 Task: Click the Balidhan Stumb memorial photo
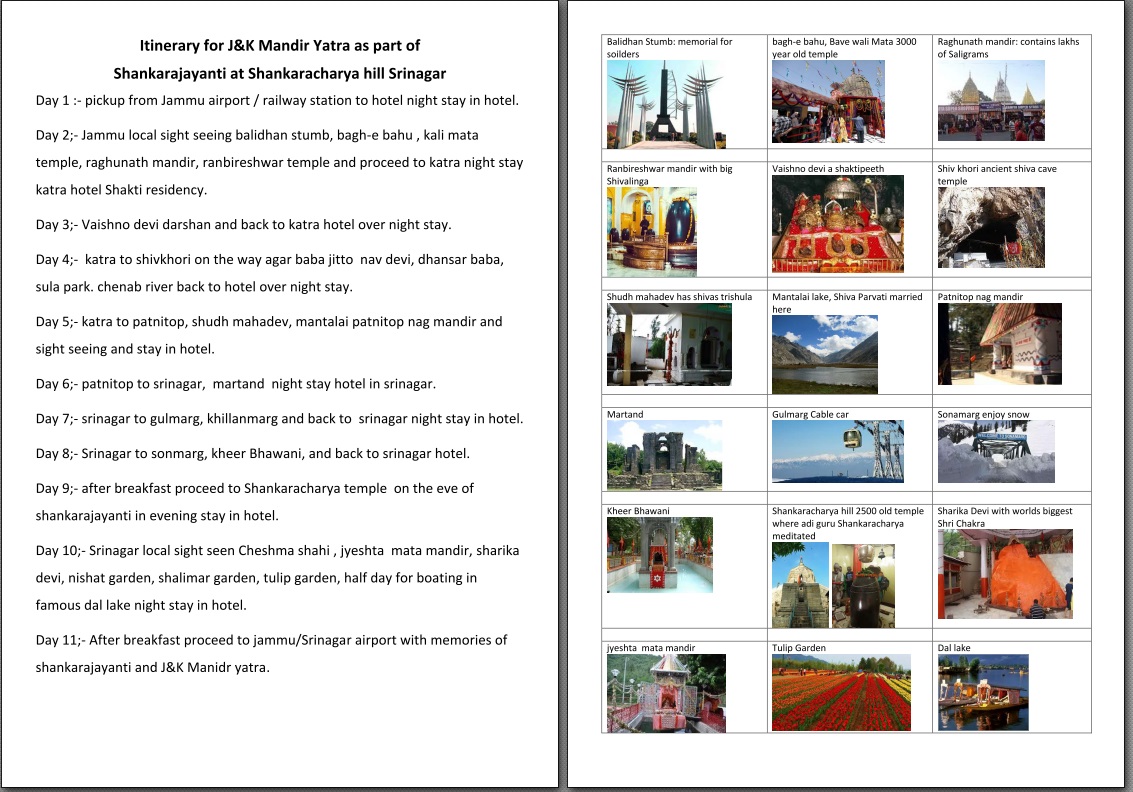click(x=664, y=104)
